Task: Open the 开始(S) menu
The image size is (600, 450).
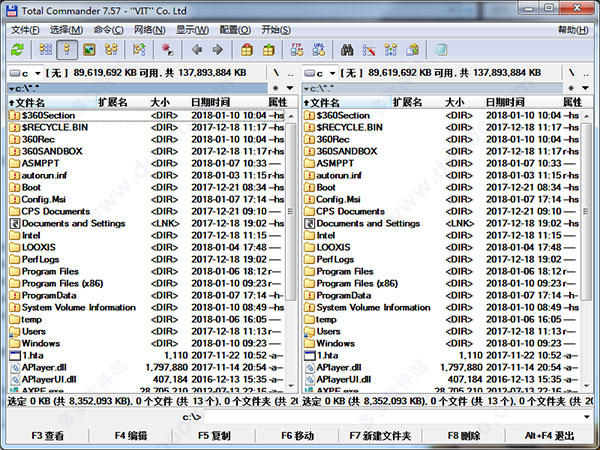Action: [x=276, y=30]
